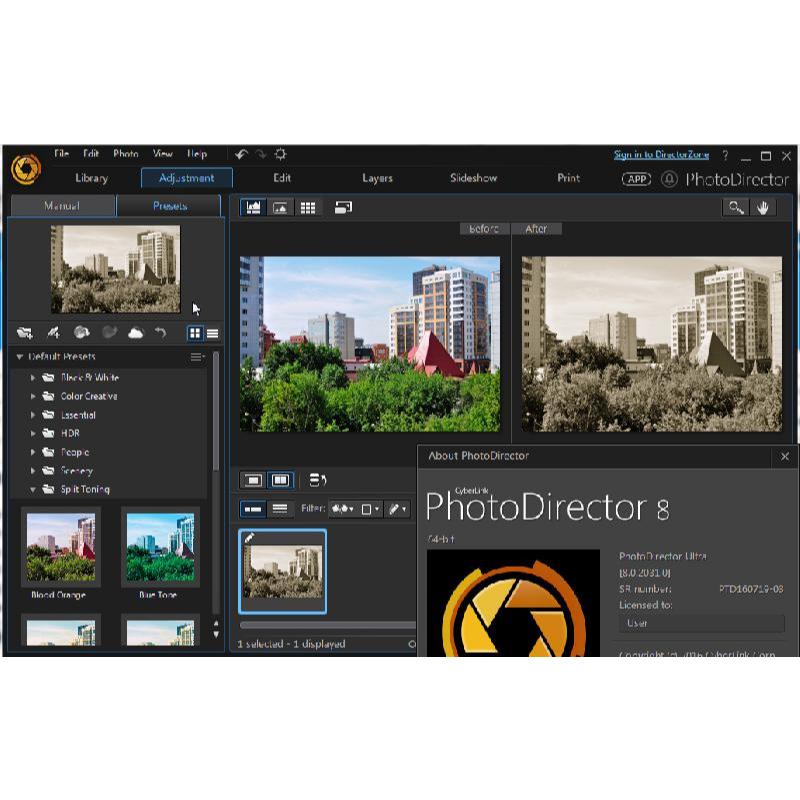Select the Viewer & Browser view icon
Screen dimensions: 800x800
[x=253, y=208]
